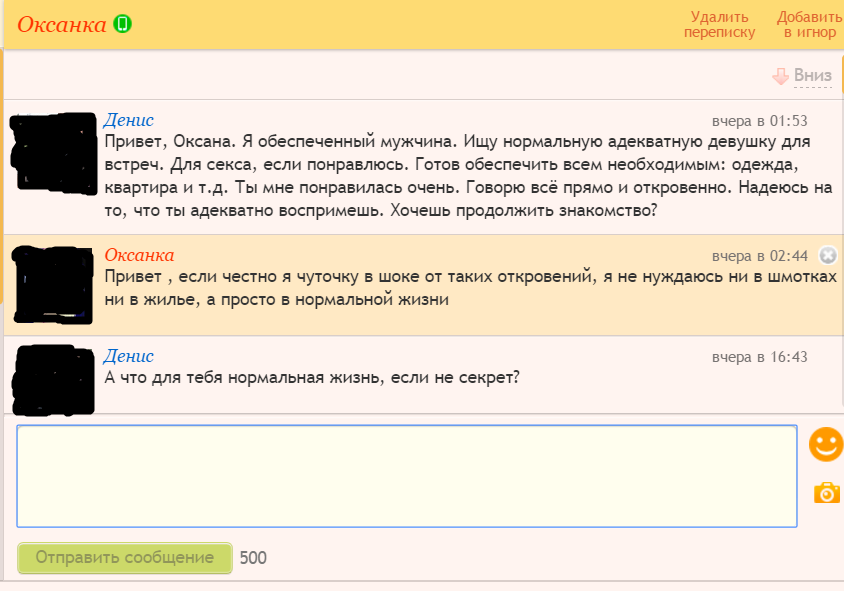Delete Оксанка's message with the round x icon

[828, 255]
